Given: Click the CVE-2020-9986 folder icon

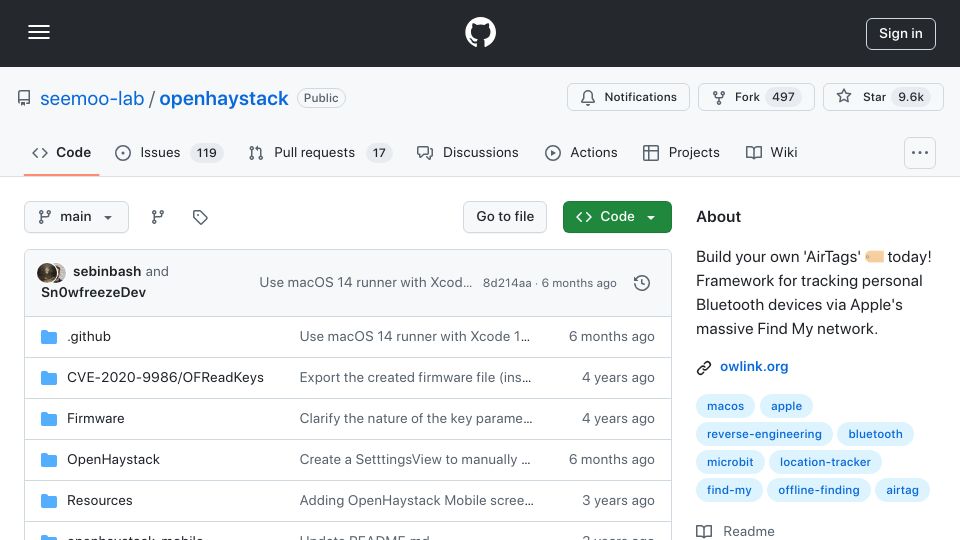Looking at the screenshot, I should click(49, 378).
